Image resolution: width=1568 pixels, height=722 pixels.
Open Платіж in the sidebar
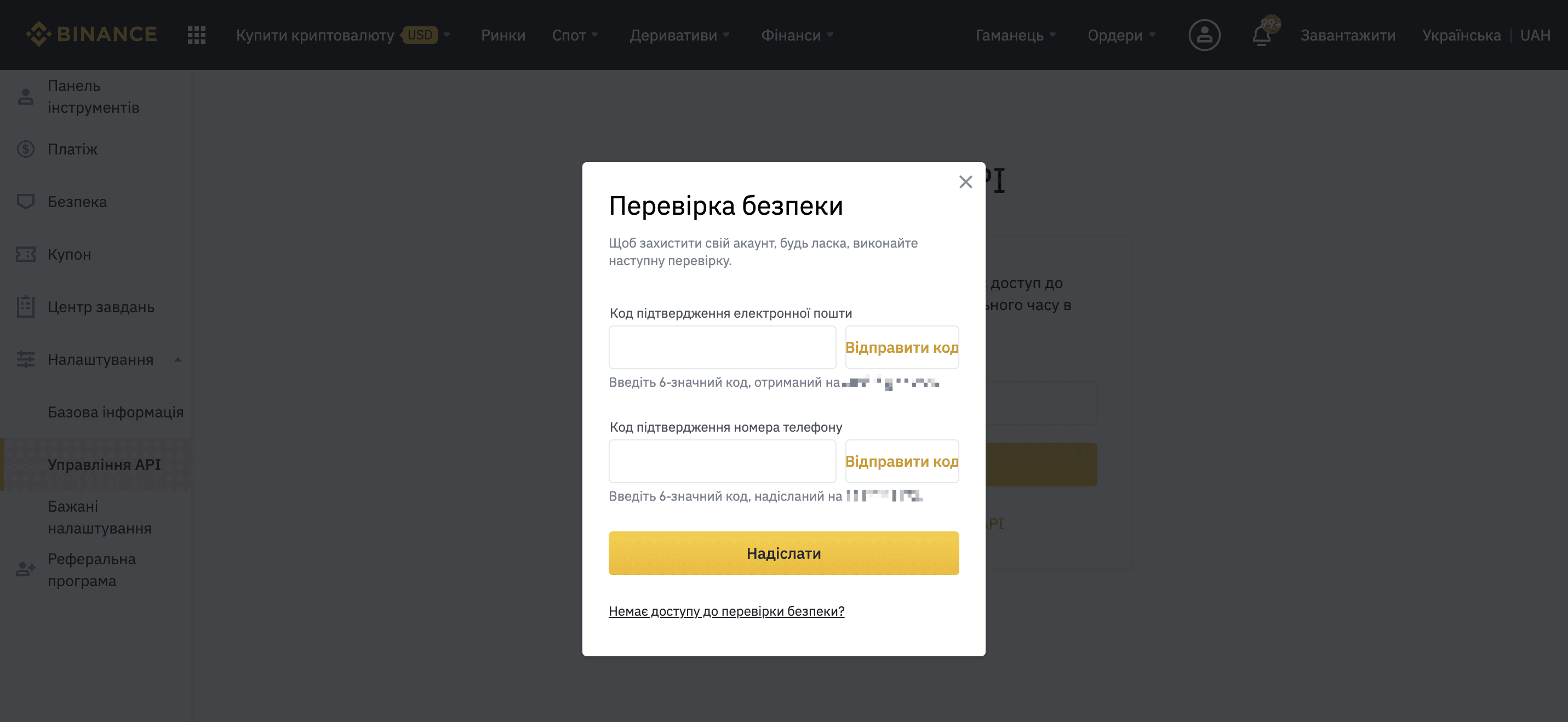72,149
